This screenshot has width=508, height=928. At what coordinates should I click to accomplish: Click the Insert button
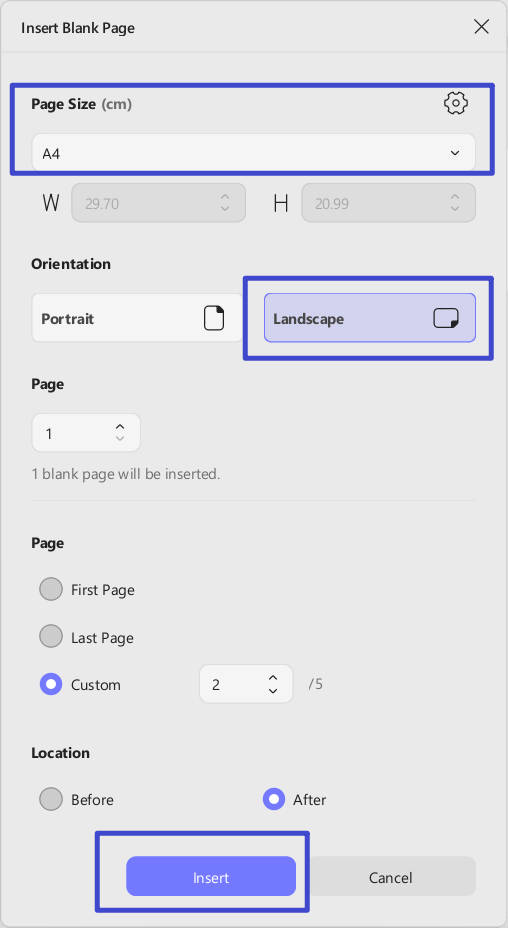(211, 877)
